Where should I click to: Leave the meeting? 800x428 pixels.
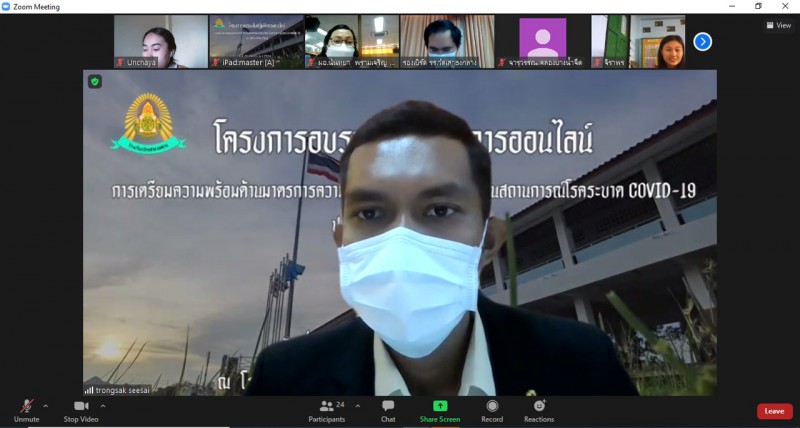coord(774,411)
